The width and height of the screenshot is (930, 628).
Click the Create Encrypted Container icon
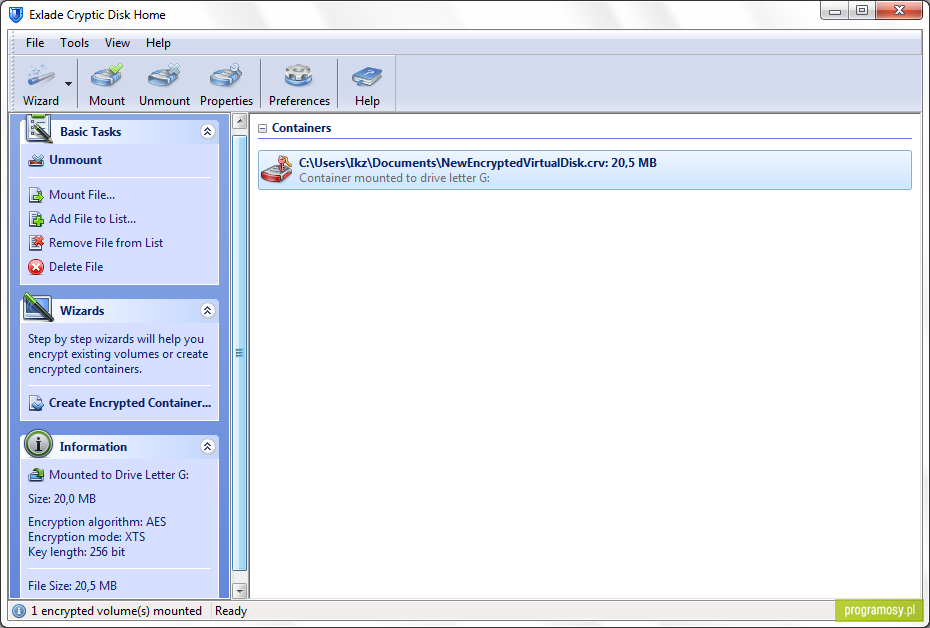[36, 403]
